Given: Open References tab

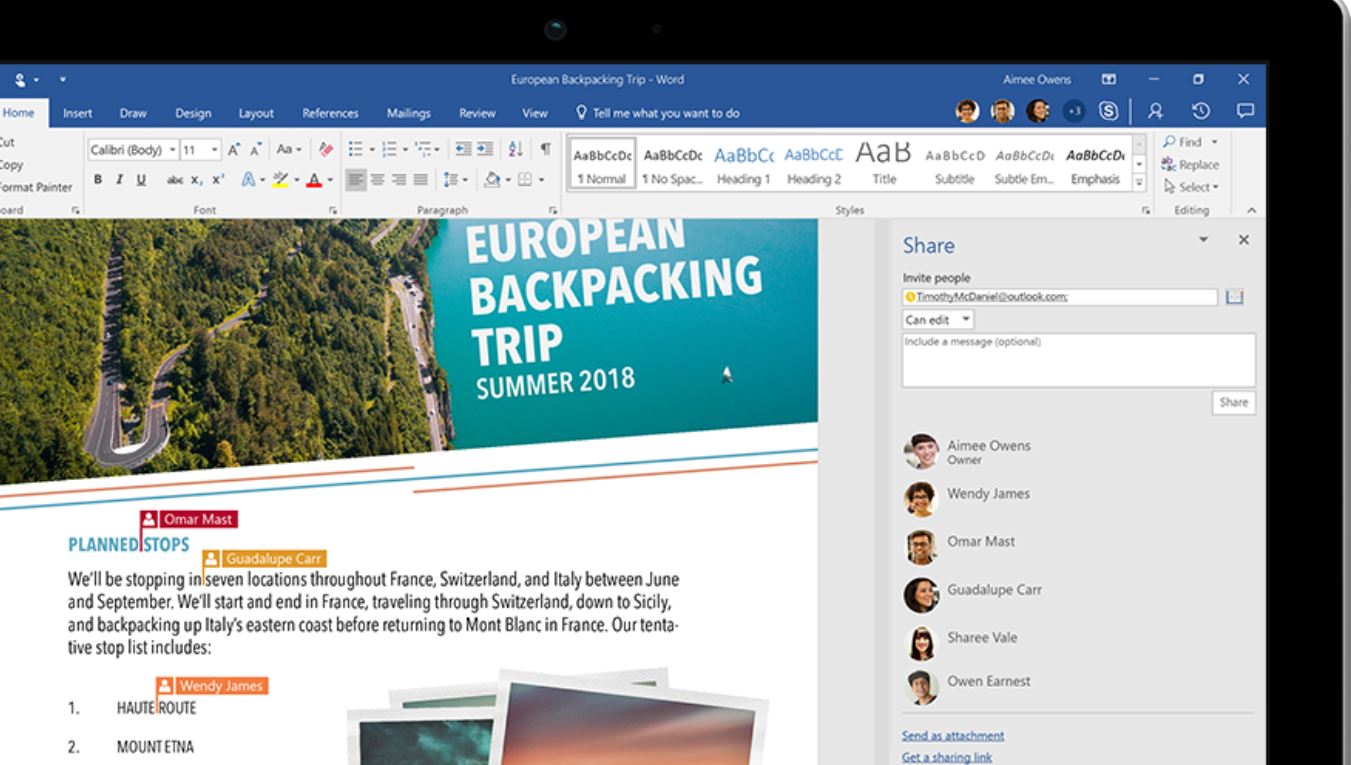Looking at the screenshot, I should [x=330, y=113].
